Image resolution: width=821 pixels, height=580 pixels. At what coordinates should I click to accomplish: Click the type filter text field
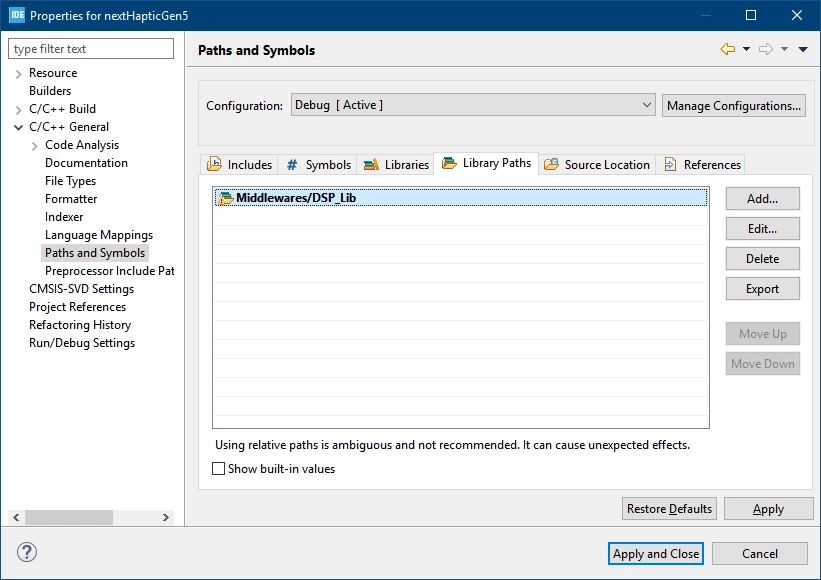click(x=91, y=49)
